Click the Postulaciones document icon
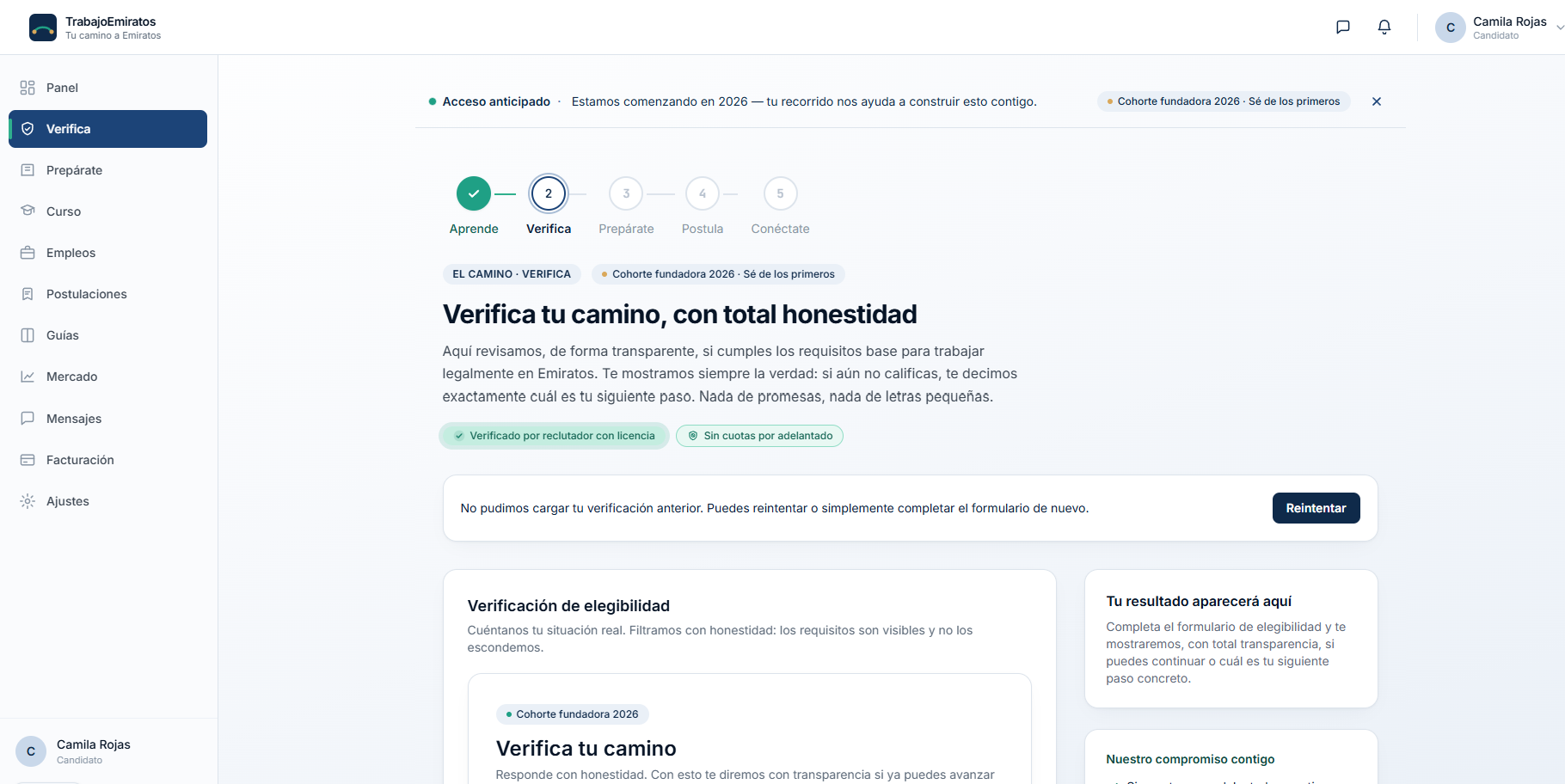 [x=28, y=294]
